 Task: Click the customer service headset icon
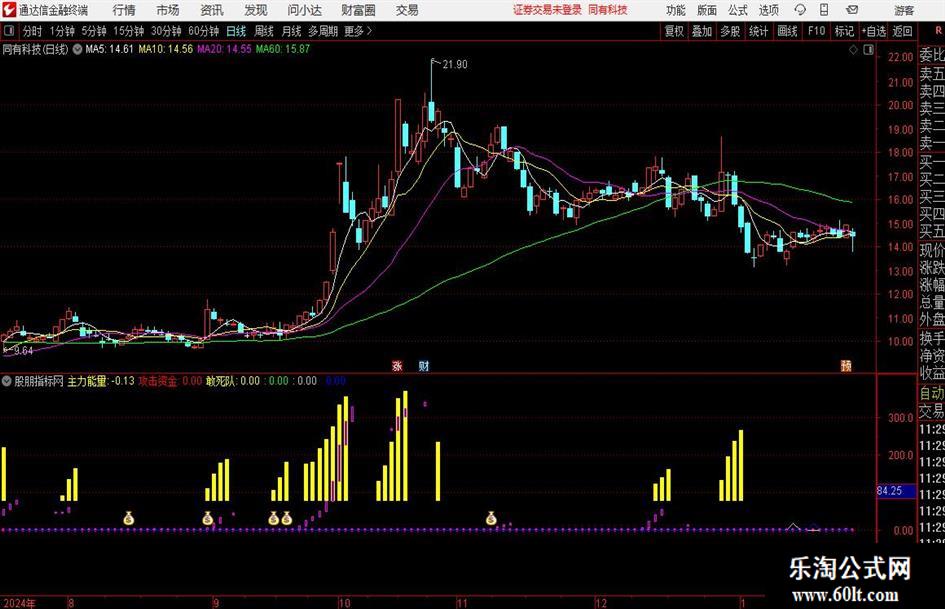point(800,10)
